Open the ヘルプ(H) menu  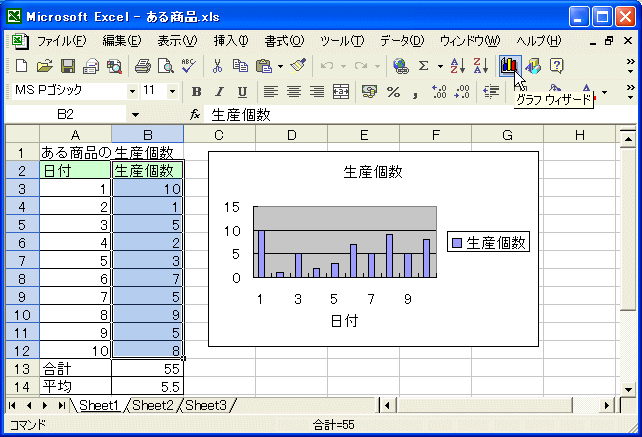539,41
